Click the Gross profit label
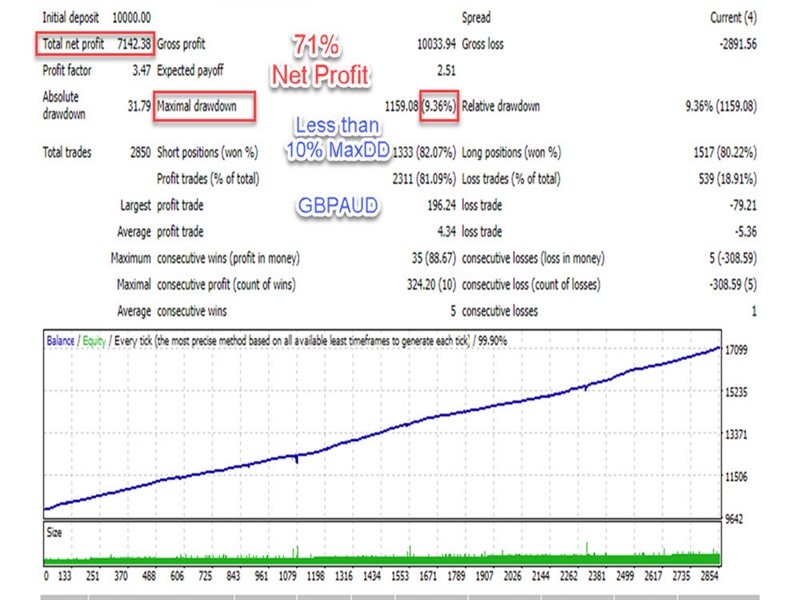 pos(181,44)
